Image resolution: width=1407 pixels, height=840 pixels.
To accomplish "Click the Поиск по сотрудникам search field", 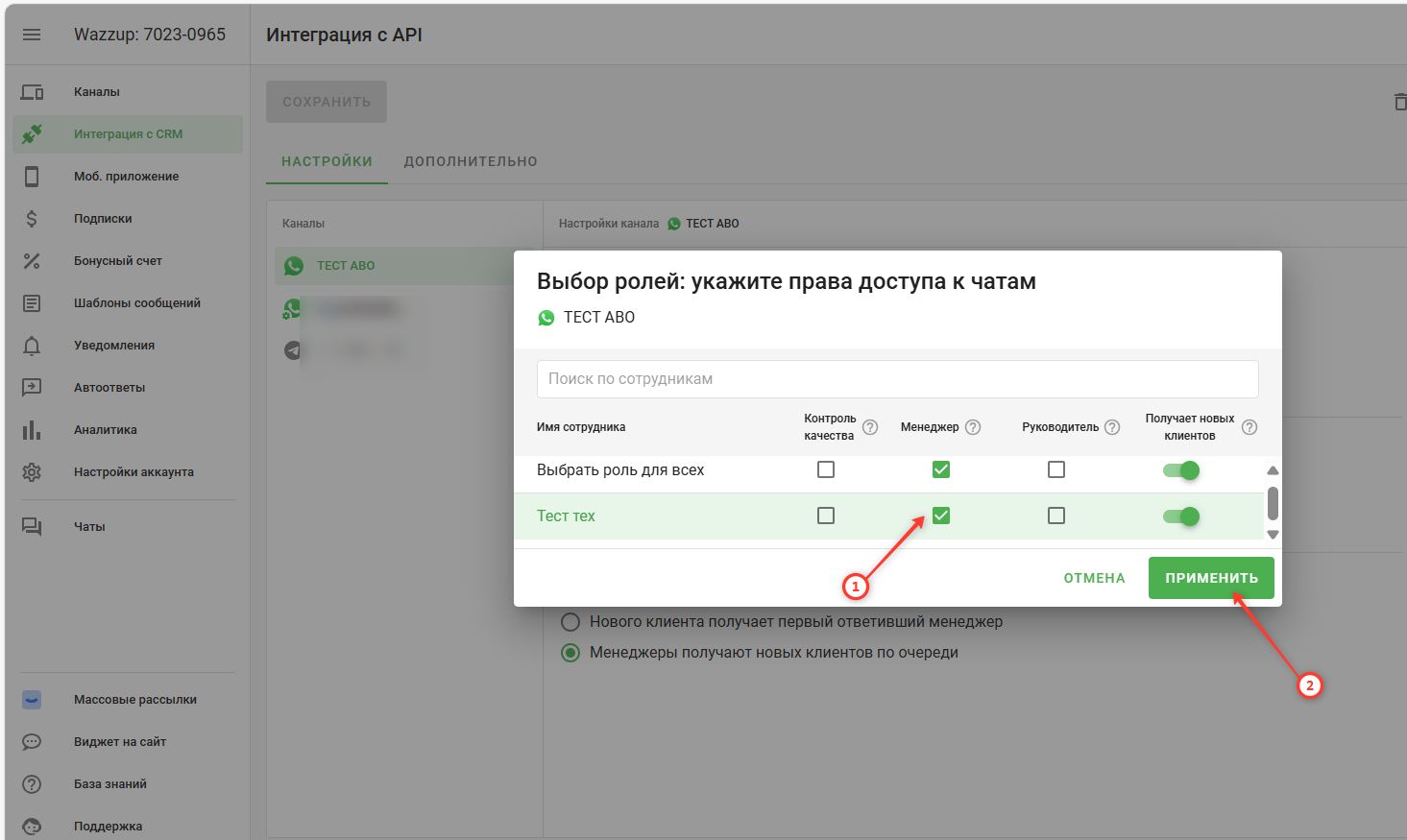I will point(897,379).
